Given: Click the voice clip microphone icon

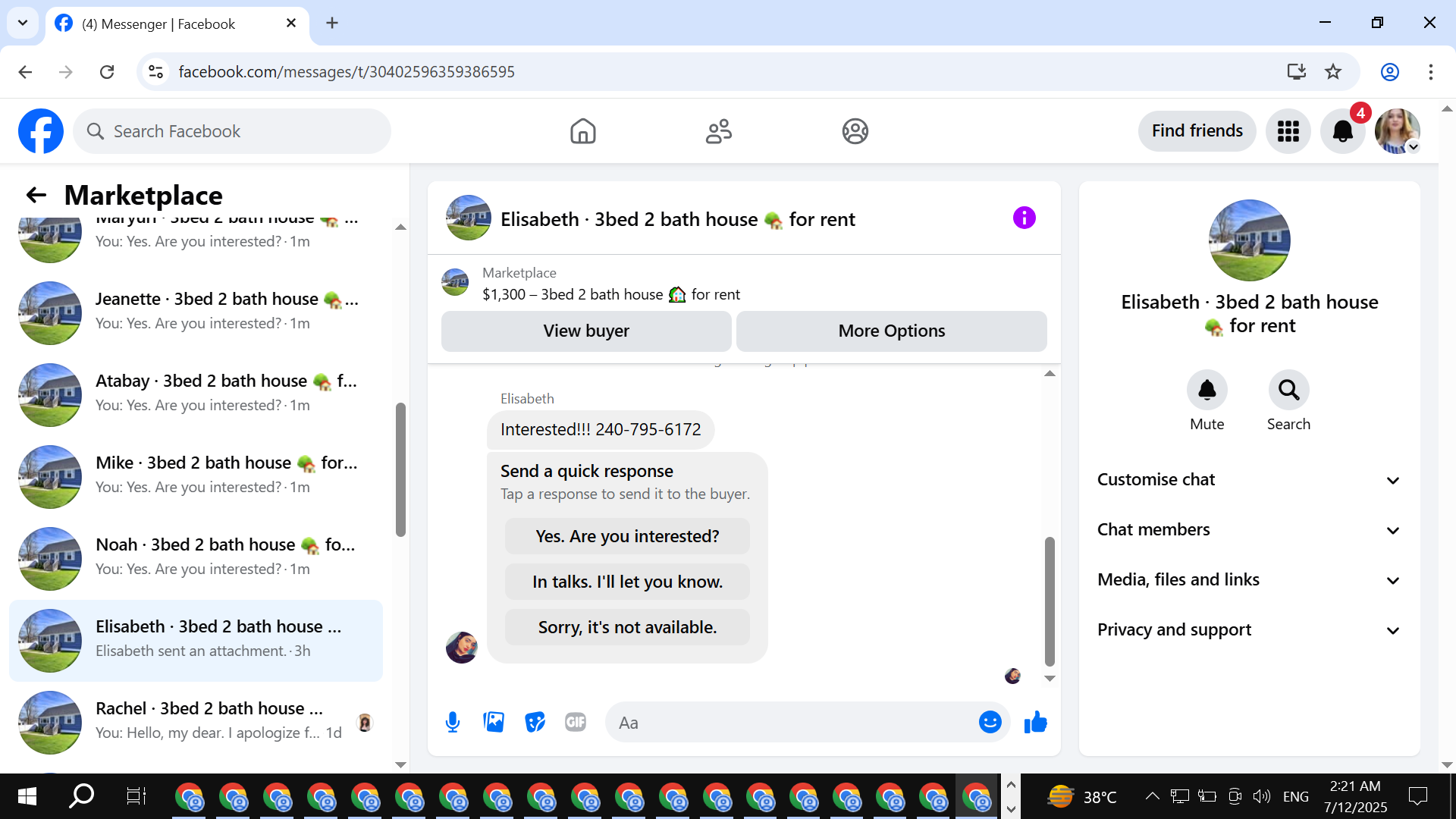Looking at the screenshot, I should tap(453, 722).
